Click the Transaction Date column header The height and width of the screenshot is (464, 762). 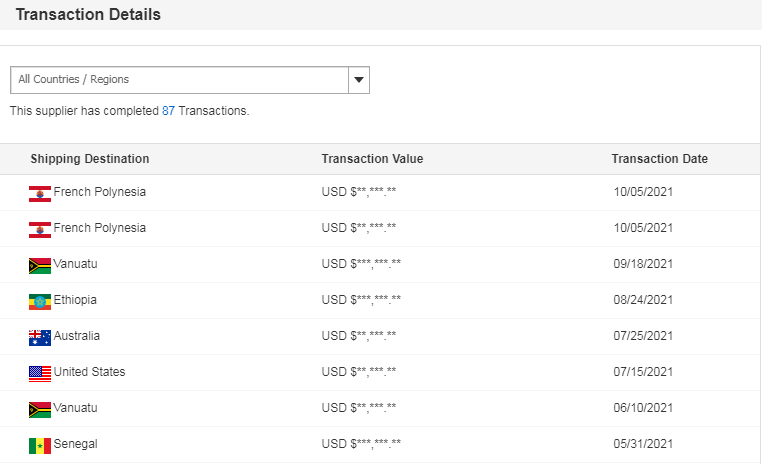pyautogui.click(x=659, y=159)
